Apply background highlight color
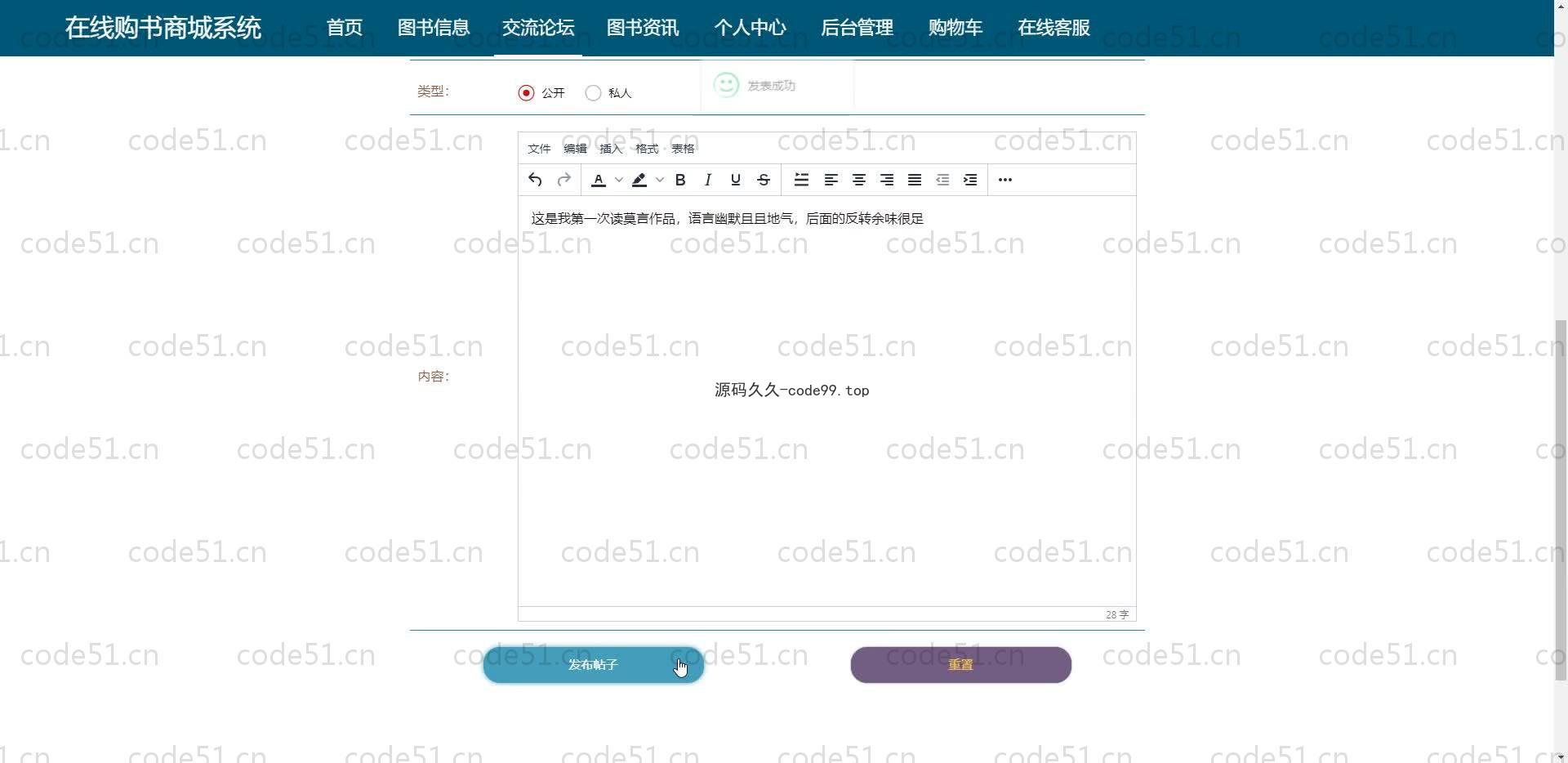The image size is (1568, 763). click(x=639, y=180)
